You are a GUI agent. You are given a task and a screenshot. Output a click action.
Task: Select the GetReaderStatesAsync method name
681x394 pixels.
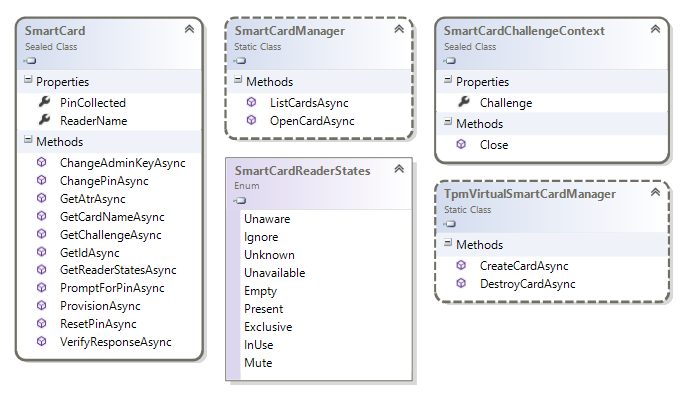pyautogui.click(x=118, y=270)
